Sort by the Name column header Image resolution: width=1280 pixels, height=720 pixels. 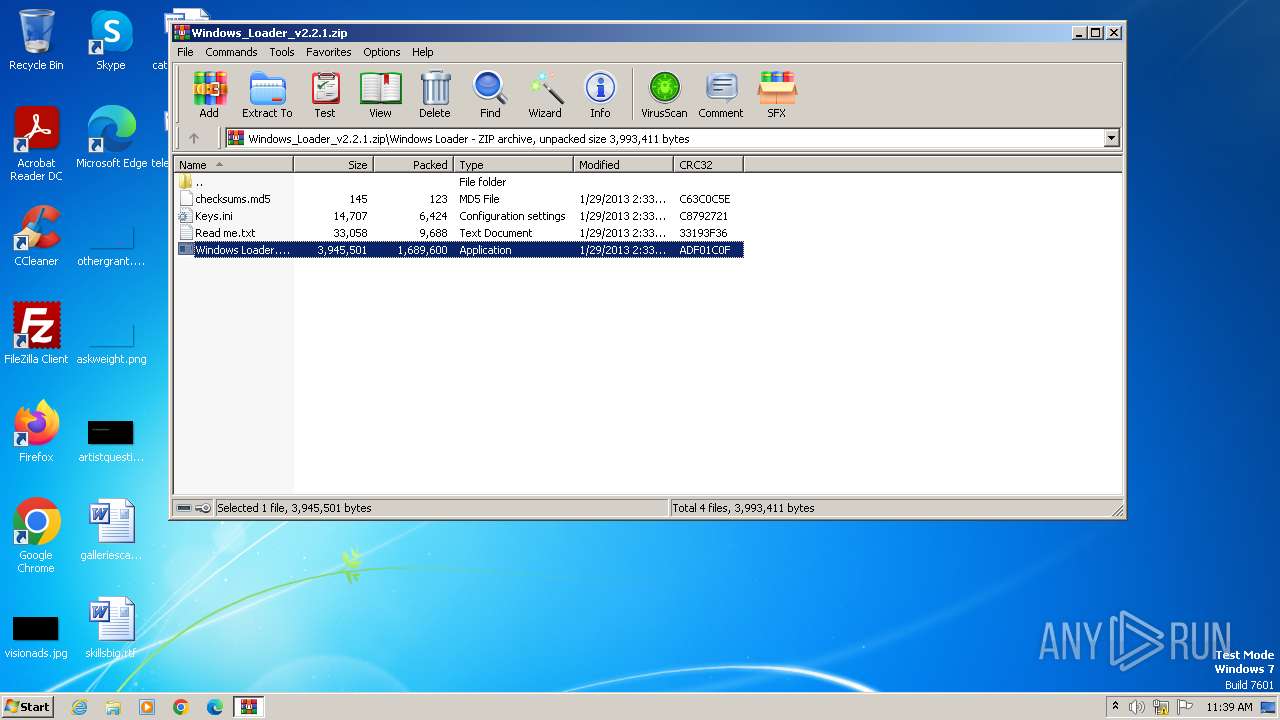233,165
